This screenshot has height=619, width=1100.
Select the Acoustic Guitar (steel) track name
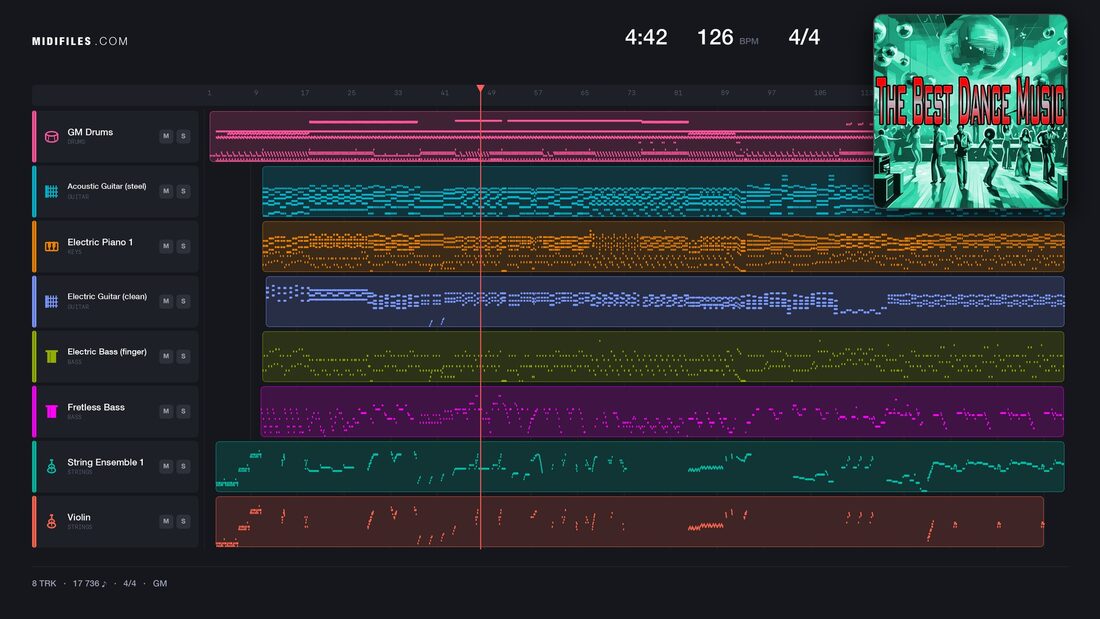(x=107, y=187)
